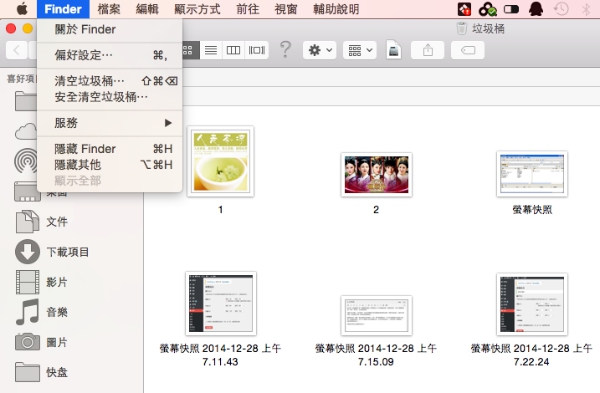Screen dimensions: 600x393
Task: Click the clover sync menu bar icon
Action: tap(488, 9)
